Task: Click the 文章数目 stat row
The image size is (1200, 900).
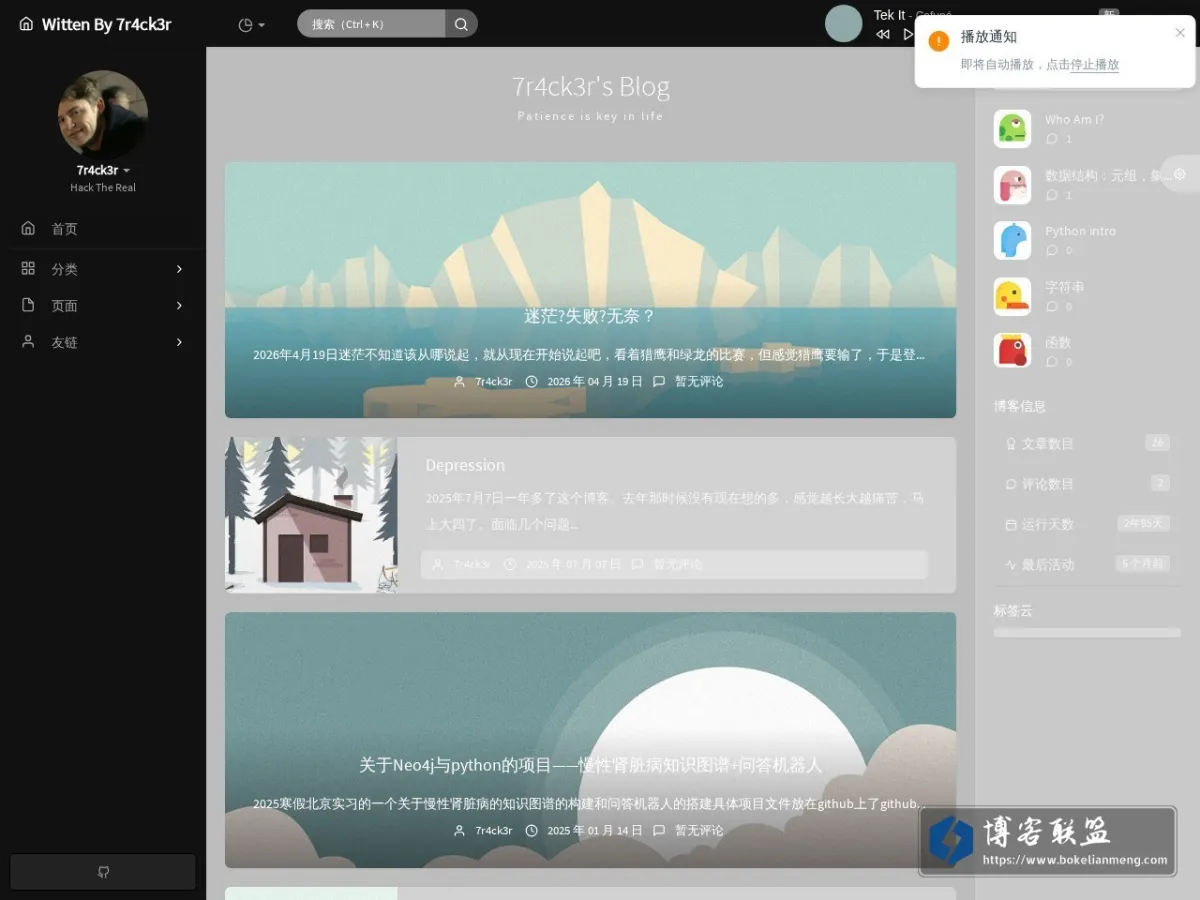Action: tap(1087, 443)
